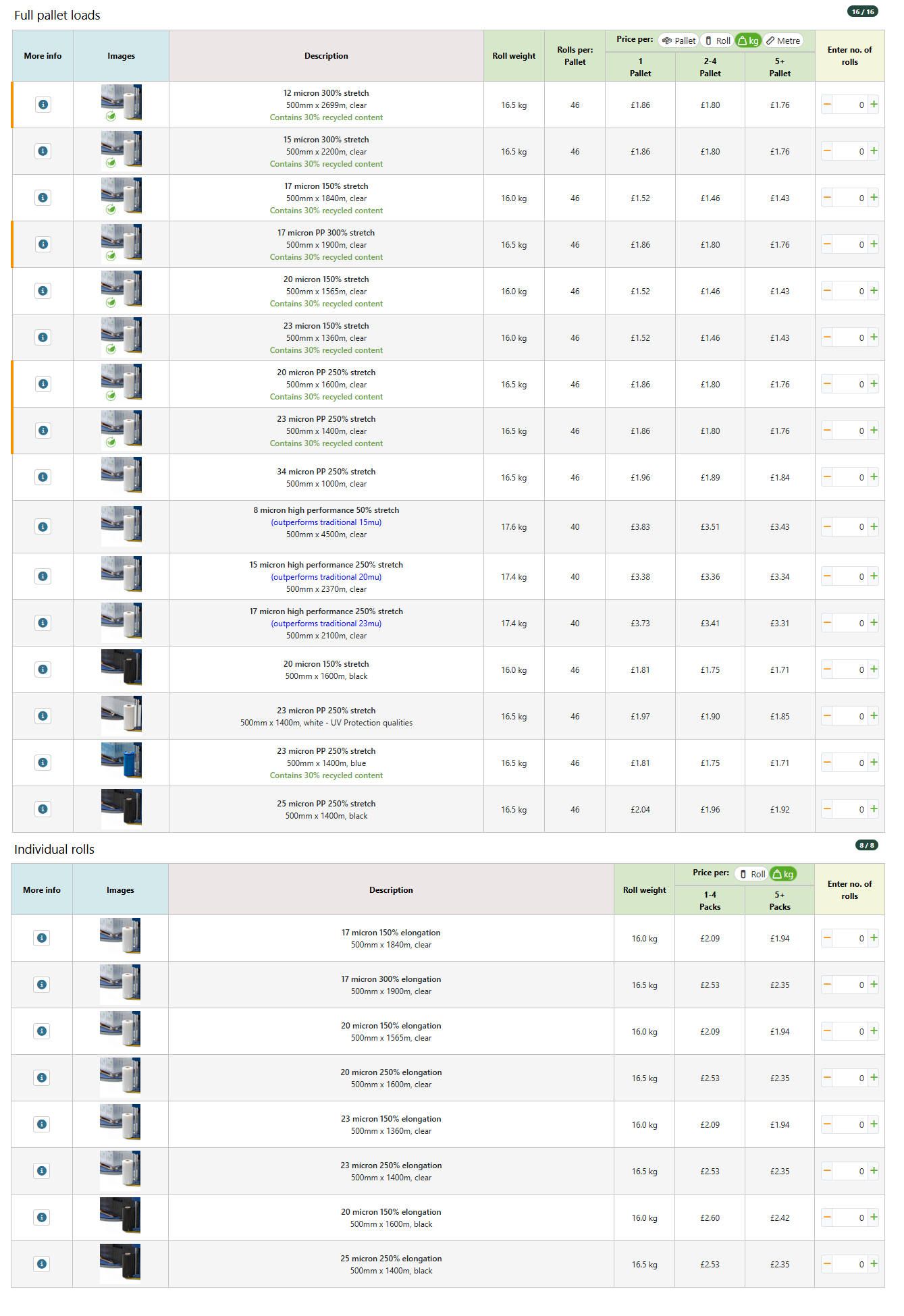904x1316 pixels.
Task: Open info for 23 micron PP 250% stretch blue
Action: pos(43,763)
